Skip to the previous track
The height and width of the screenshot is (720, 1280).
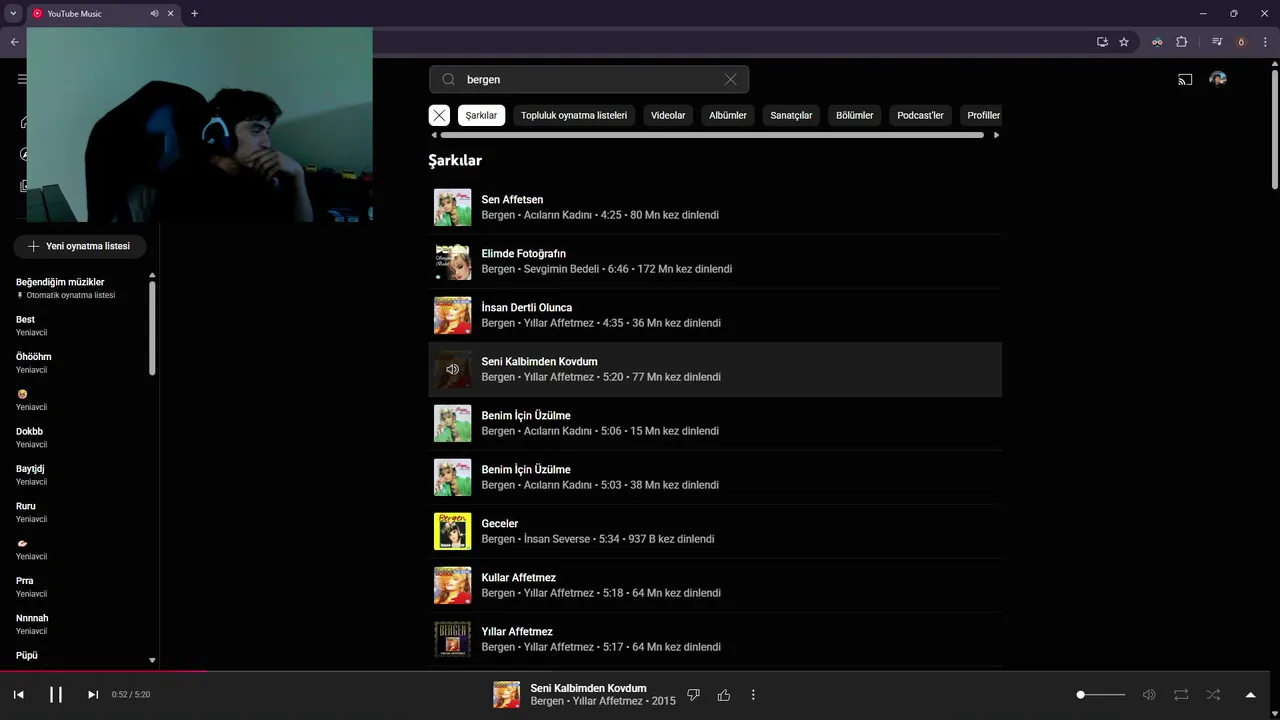click(x=18, y=694)
